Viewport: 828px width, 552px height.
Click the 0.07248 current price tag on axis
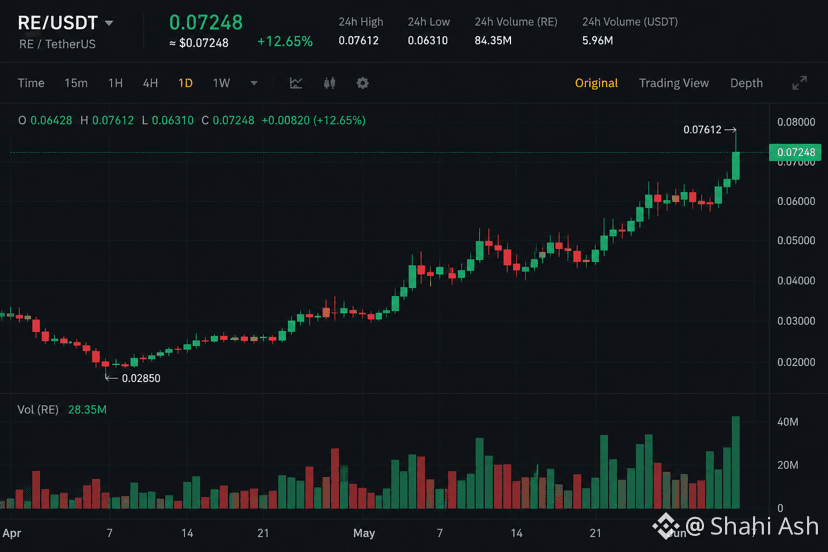pyautogui.click(x=795, y=152)
